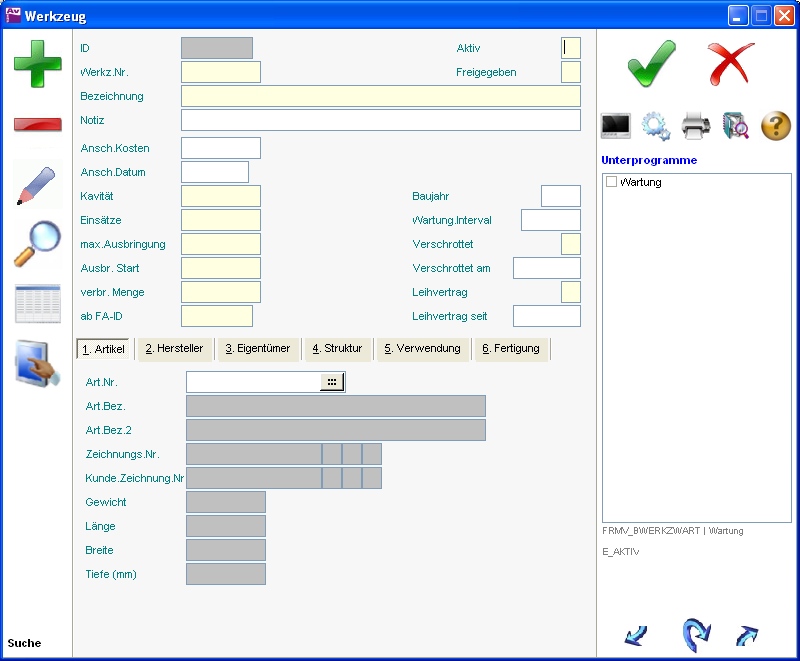The image size is (800, 661).
Task: Open the Fertigung tab
Action: [510, 349]
